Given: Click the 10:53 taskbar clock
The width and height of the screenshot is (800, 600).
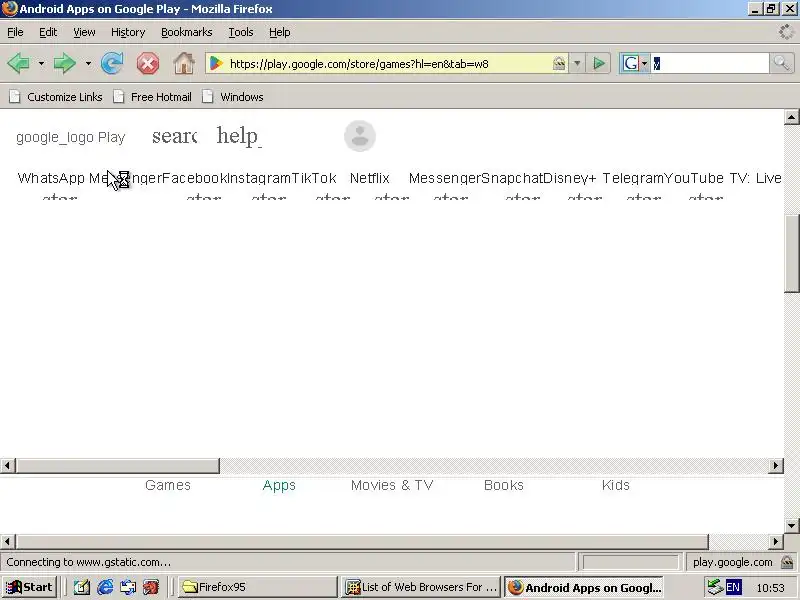Looking at the screenshot, I should [x=770, y=588].
